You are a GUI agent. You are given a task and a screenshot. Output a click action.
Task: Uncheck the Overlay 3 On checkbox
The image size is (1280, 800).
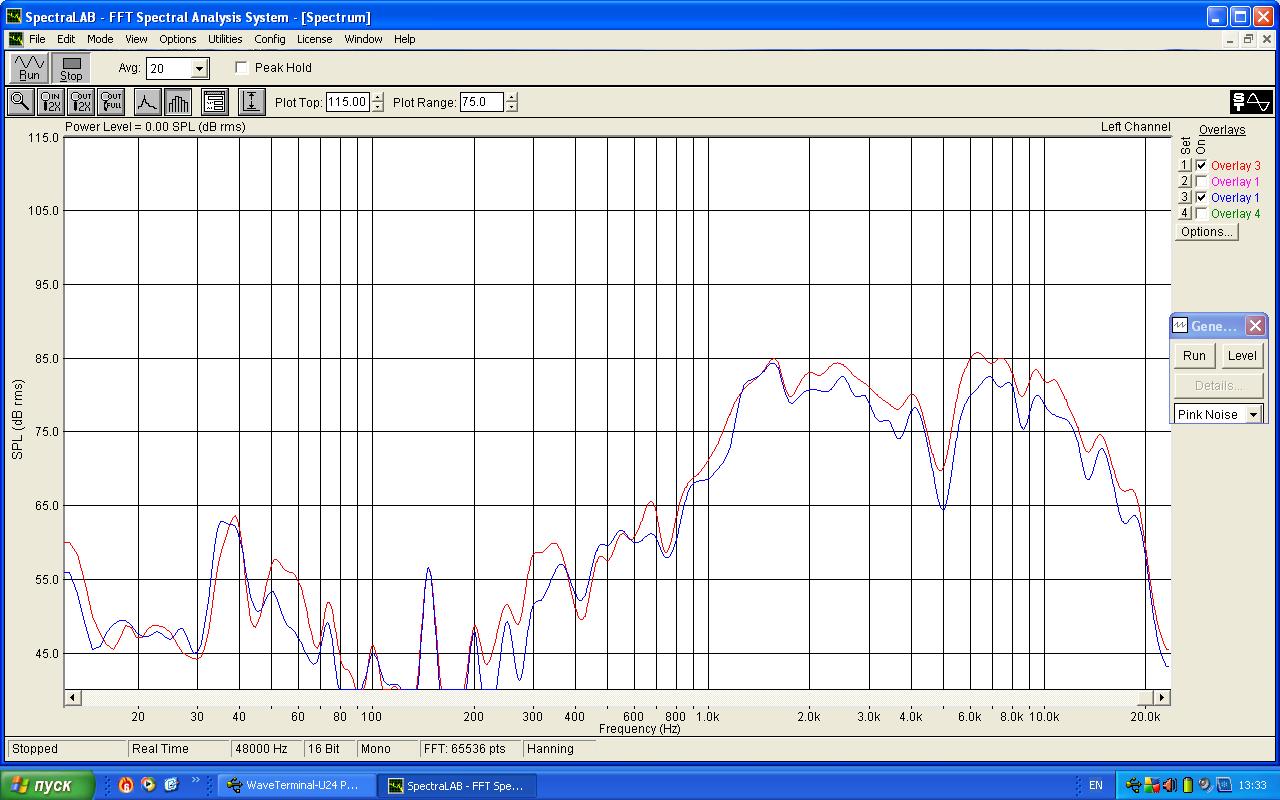tap(1201, 166)
